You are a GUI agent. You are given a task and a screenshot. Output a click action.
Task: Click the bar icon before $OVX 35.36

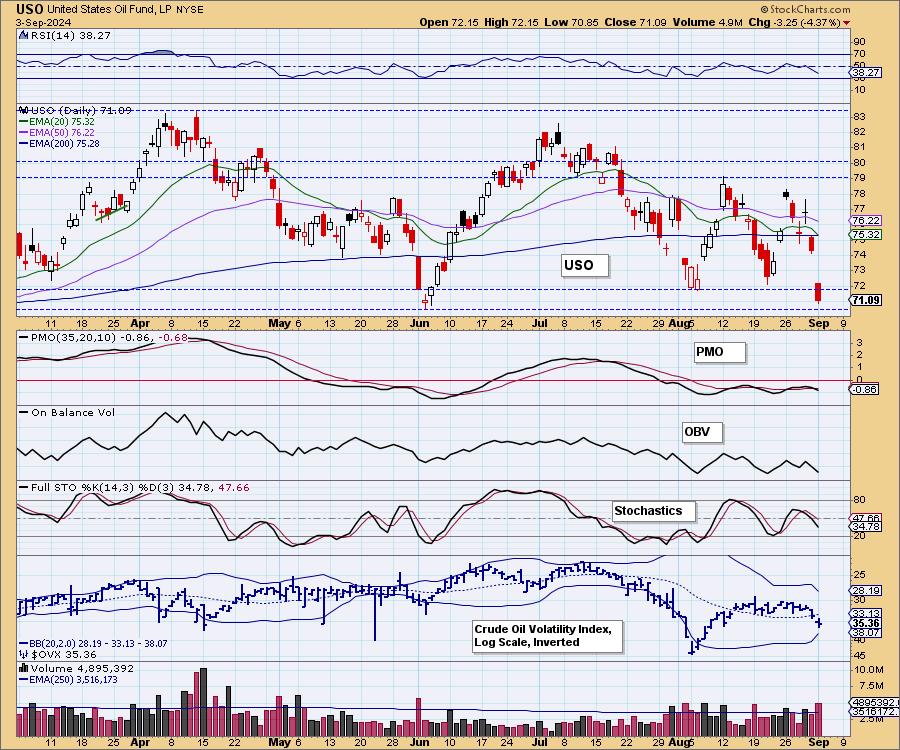(x=24, y=654)
